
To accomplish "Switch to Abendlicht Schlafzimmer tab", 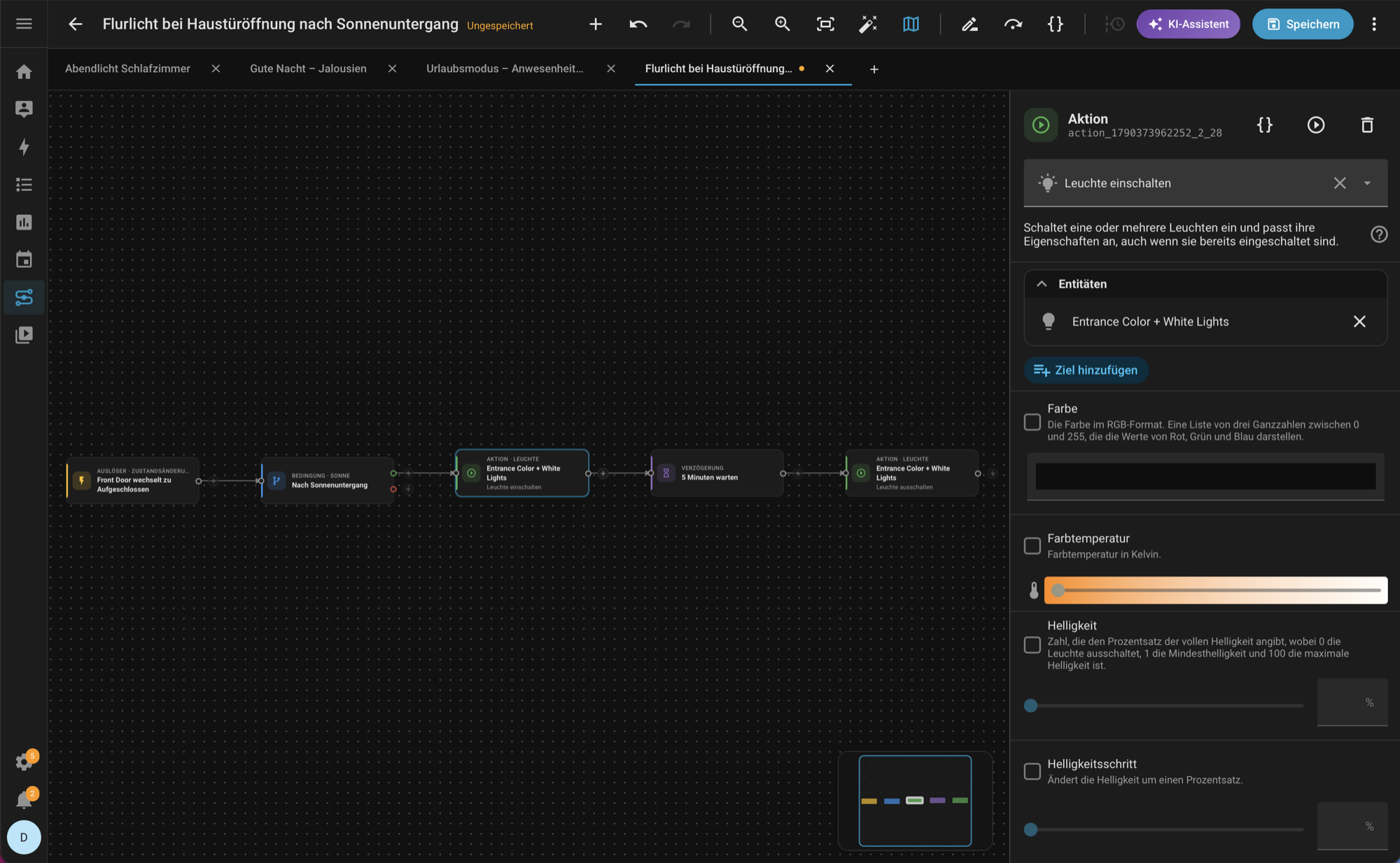I will (x=127, y=69).
